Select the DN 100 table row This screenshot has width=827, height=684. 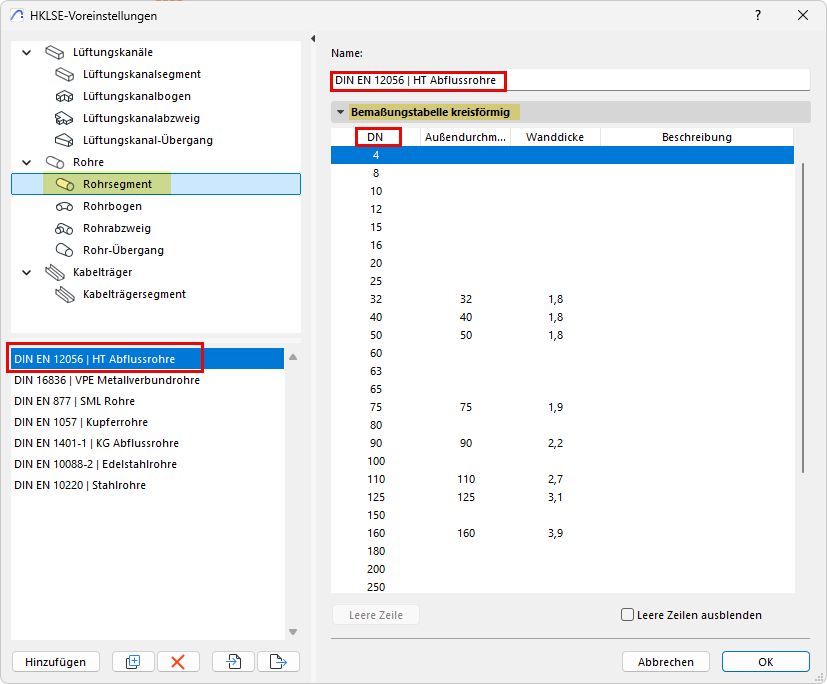pos(562,461)
